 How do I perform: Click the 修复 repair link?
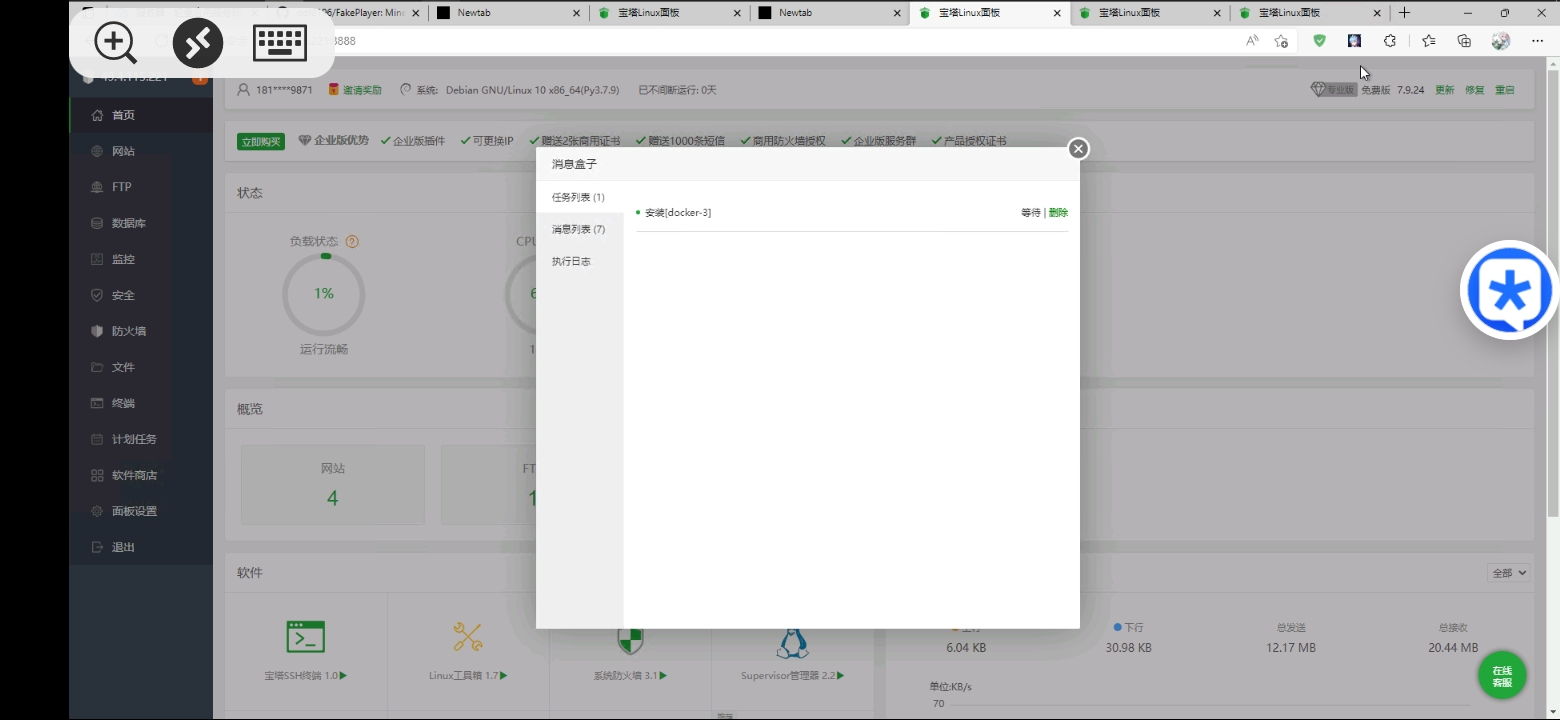pyautogui.click(x=1475, y=90)
